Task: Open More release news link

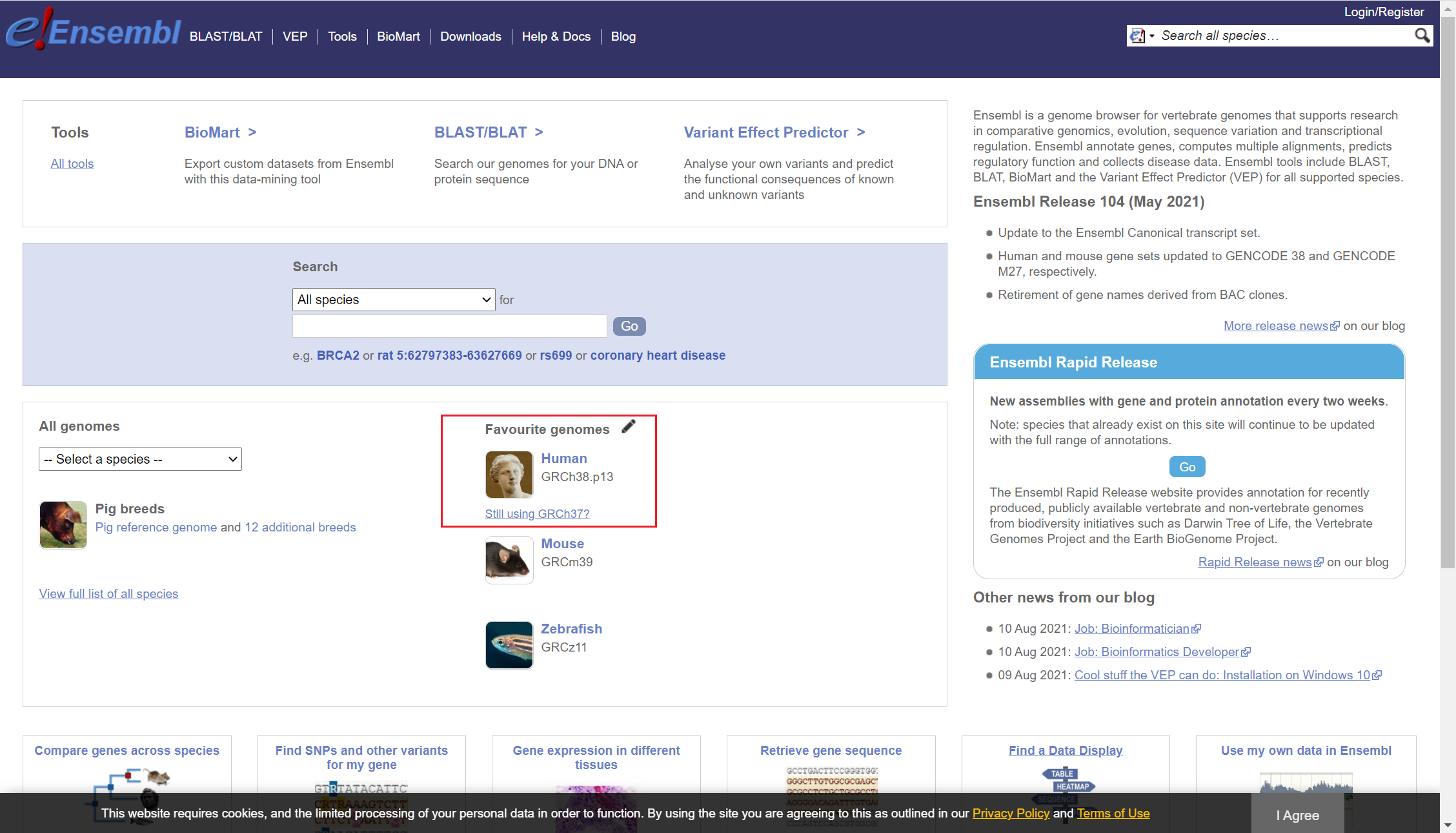Action: coord(1276,326)
